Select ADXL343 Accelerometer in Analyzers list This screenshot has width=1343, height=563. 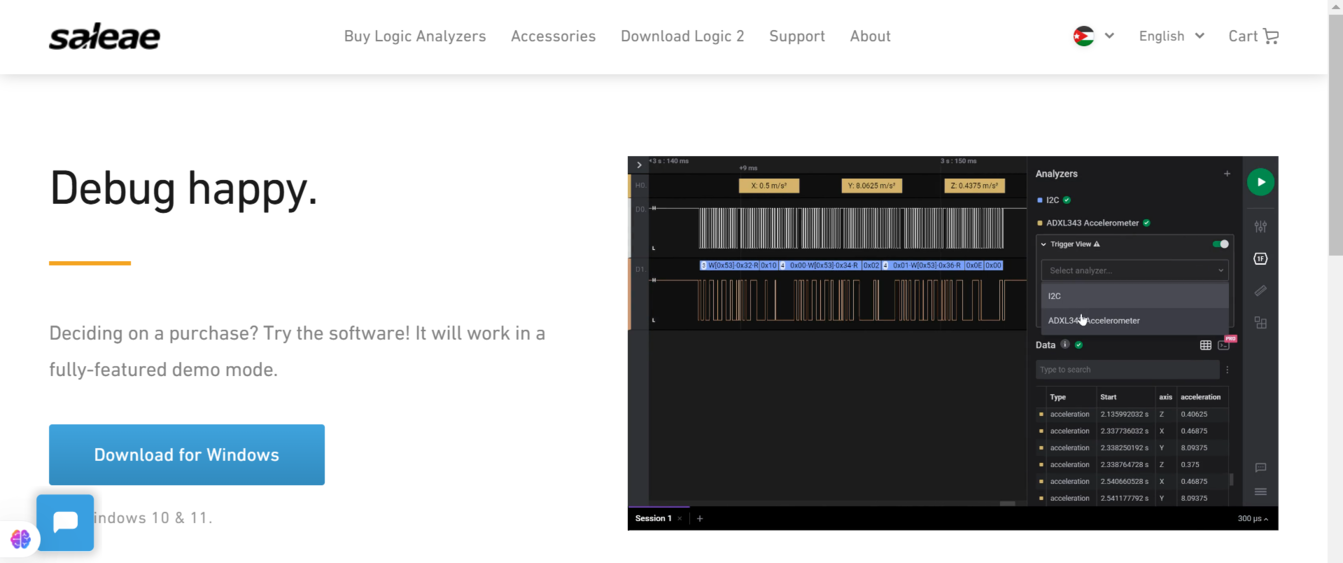1093,223
